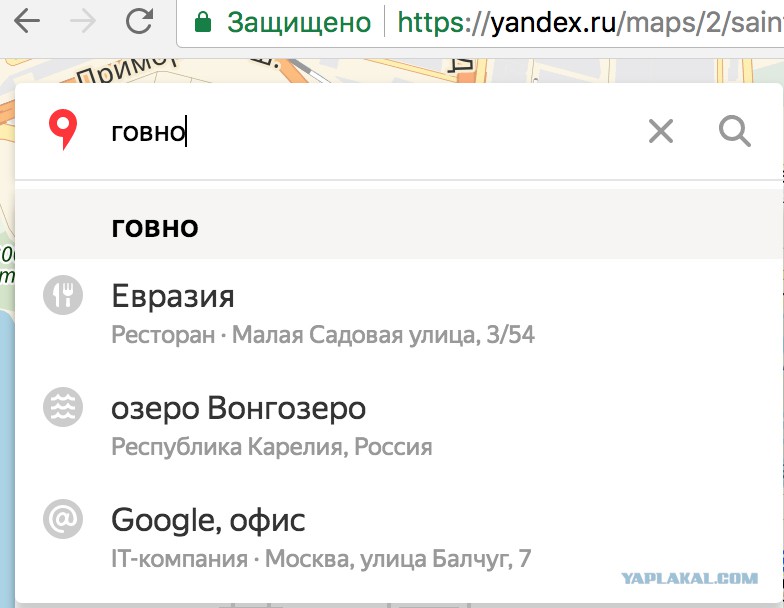Pick the Google, офис suggestion
Screen dimensions: 784x608
[398, 538]
